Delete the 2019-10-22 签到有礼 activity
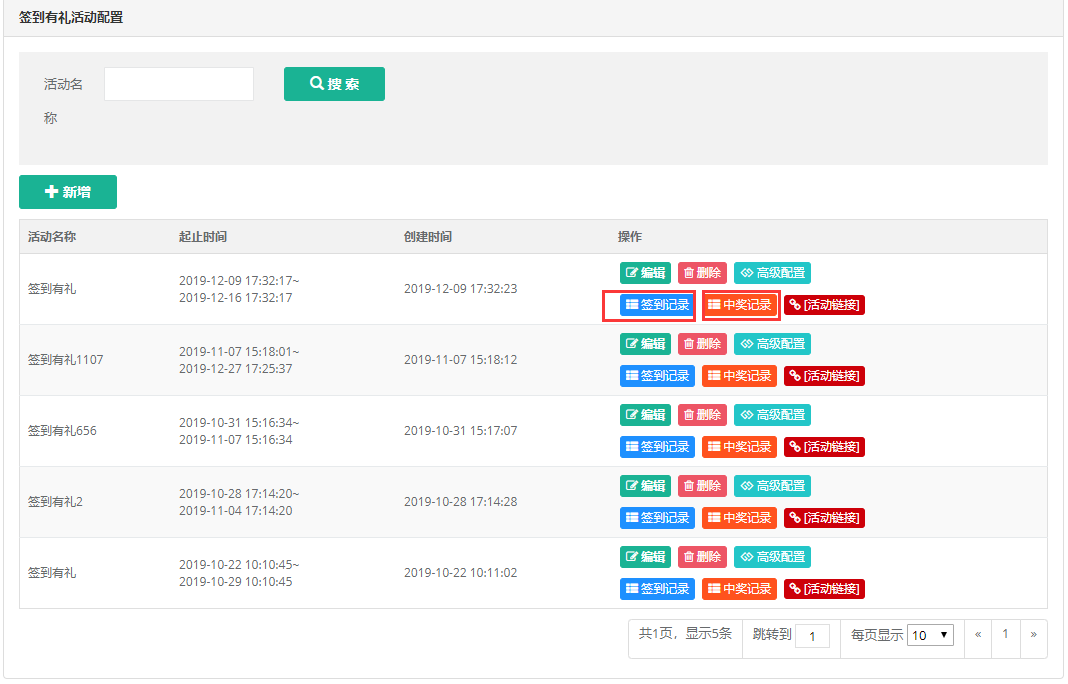Image resolution: width=1068 pixels, height=684 pixels. [702, 557]
